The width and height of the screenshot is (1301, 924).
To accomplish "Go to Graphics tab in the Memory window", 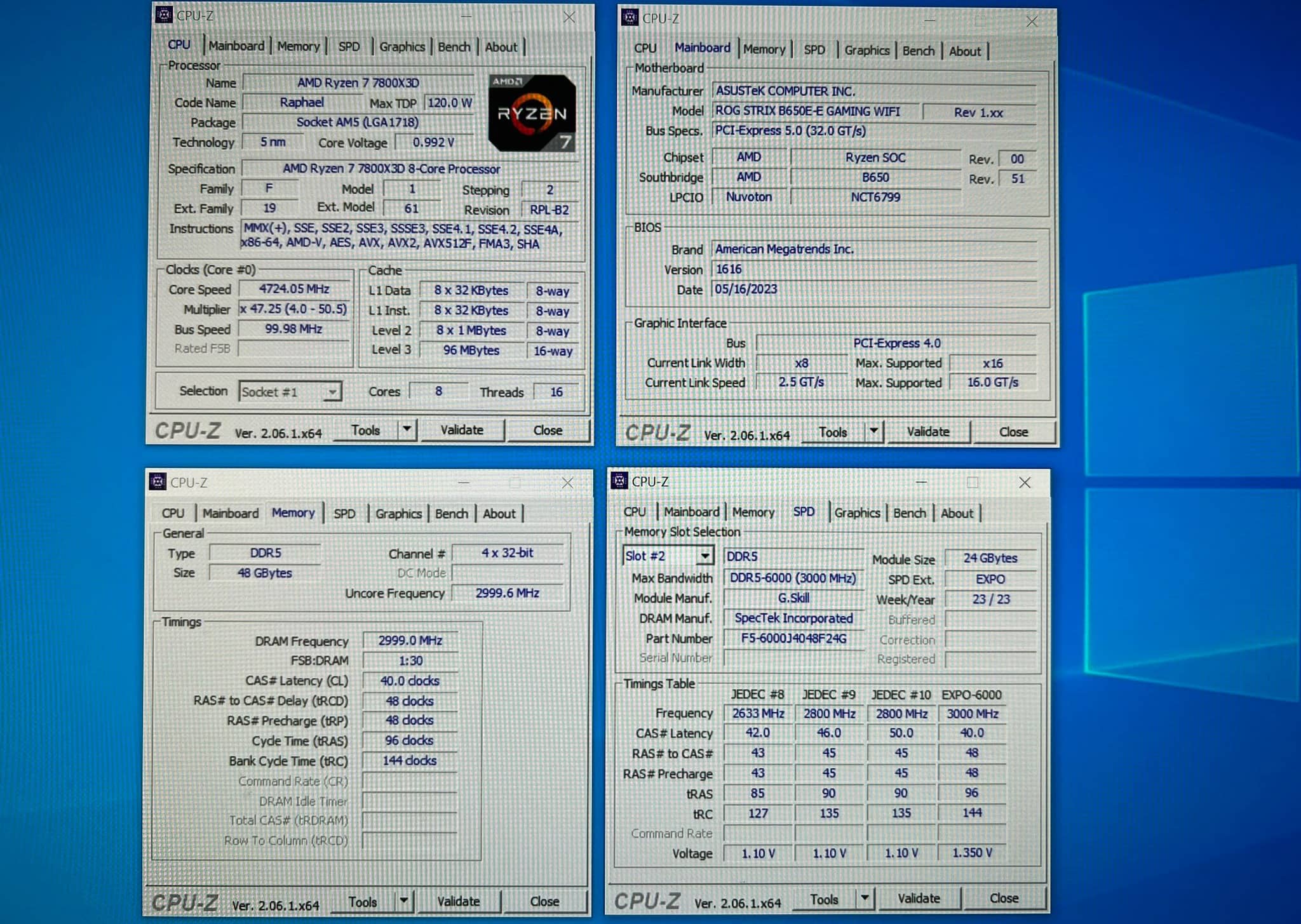I will pyautogui.click(x=398, y=513).
